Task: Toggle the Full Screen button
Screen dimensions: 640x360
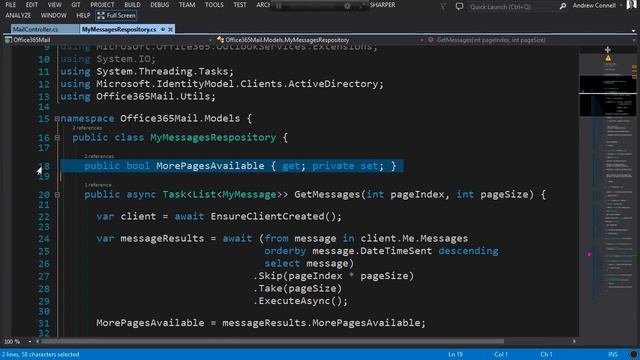Action: 116,16
